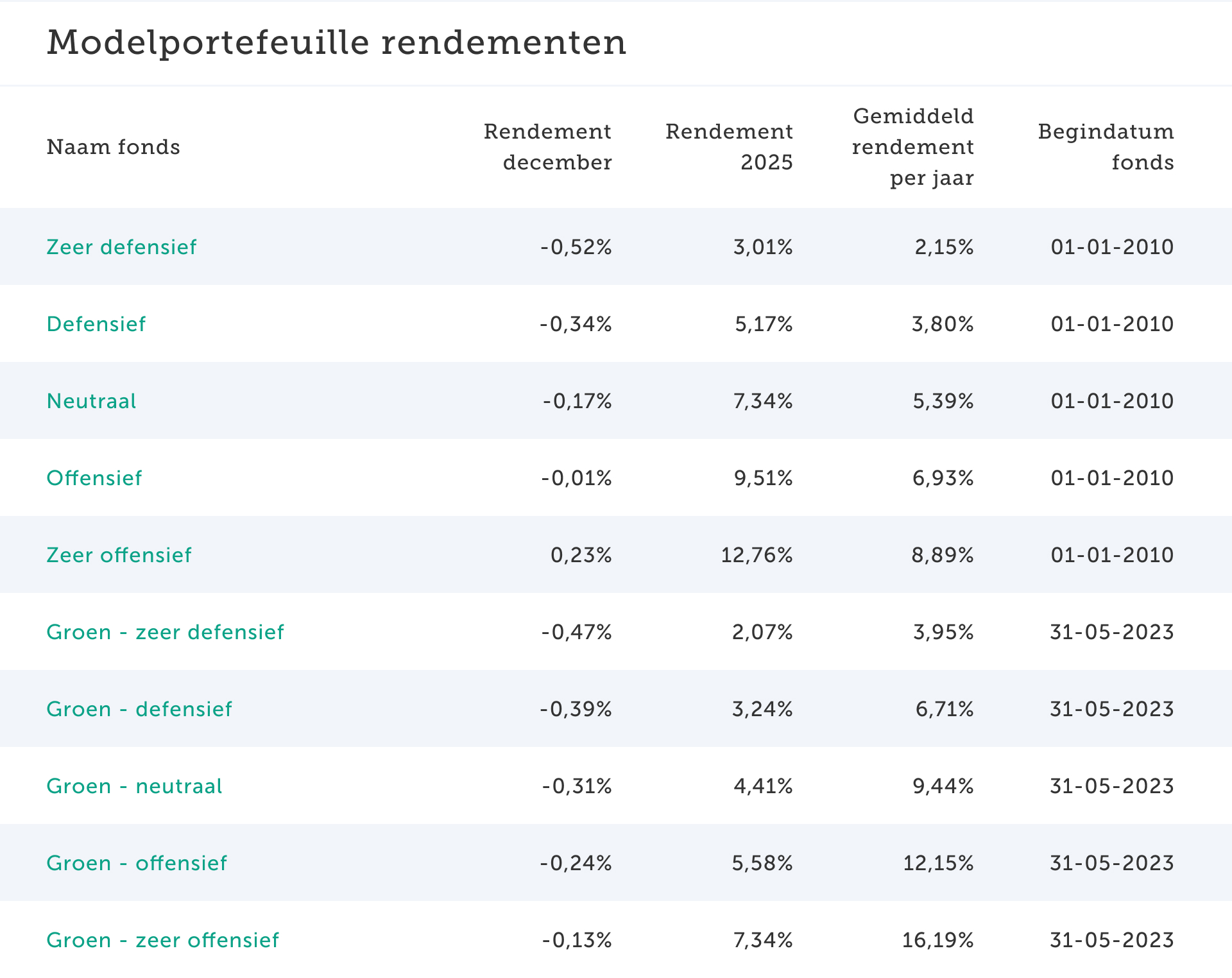Open the Neutraal fund page
The image size is (1232, 978).
click(91, 401)
